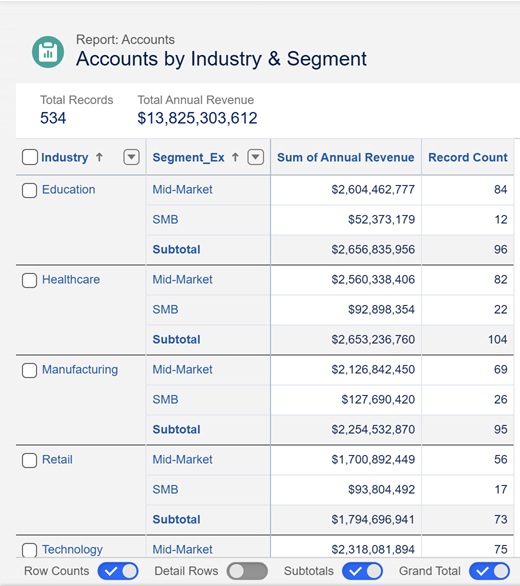Check the Healthcare row checkbox
This screenshot has height=586, width=520.
click(29, 280)
